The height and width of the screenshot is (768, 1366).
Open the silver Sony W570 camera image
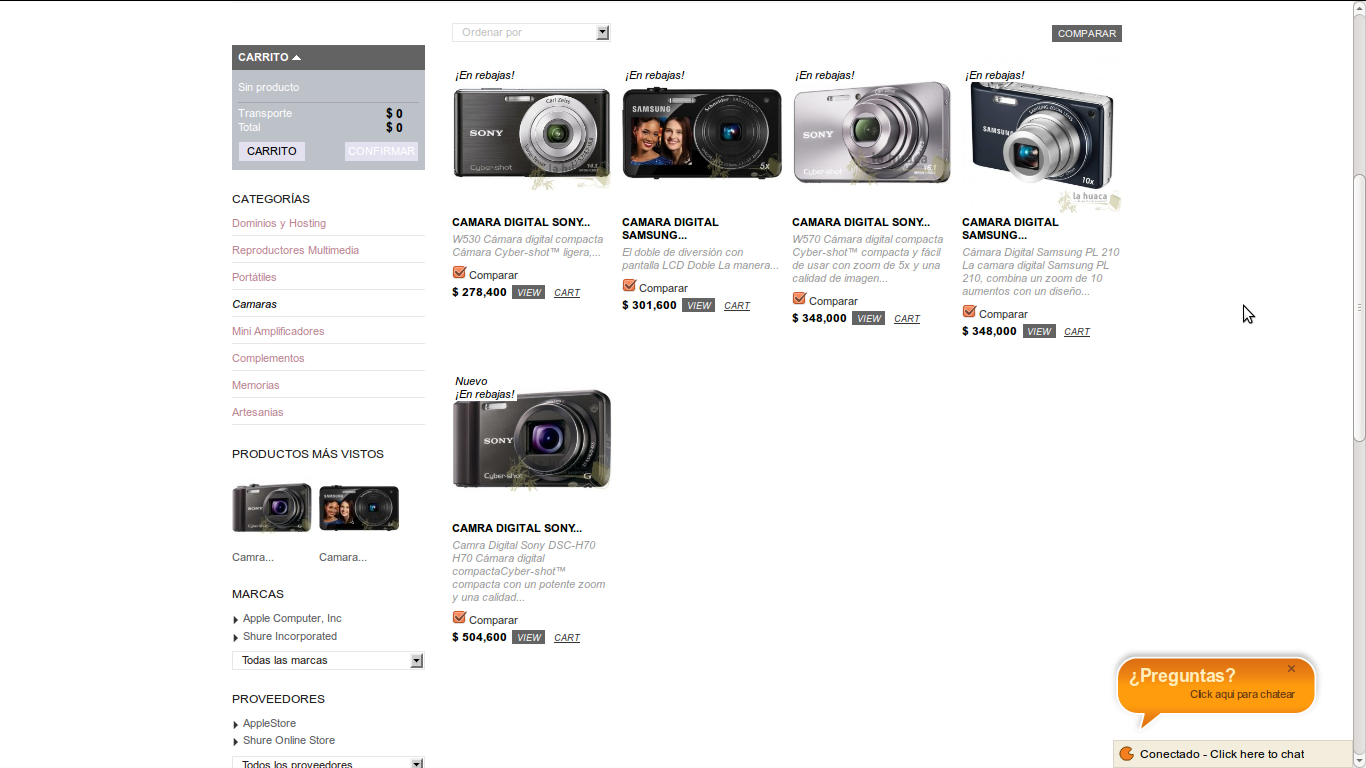pos(871,133)
